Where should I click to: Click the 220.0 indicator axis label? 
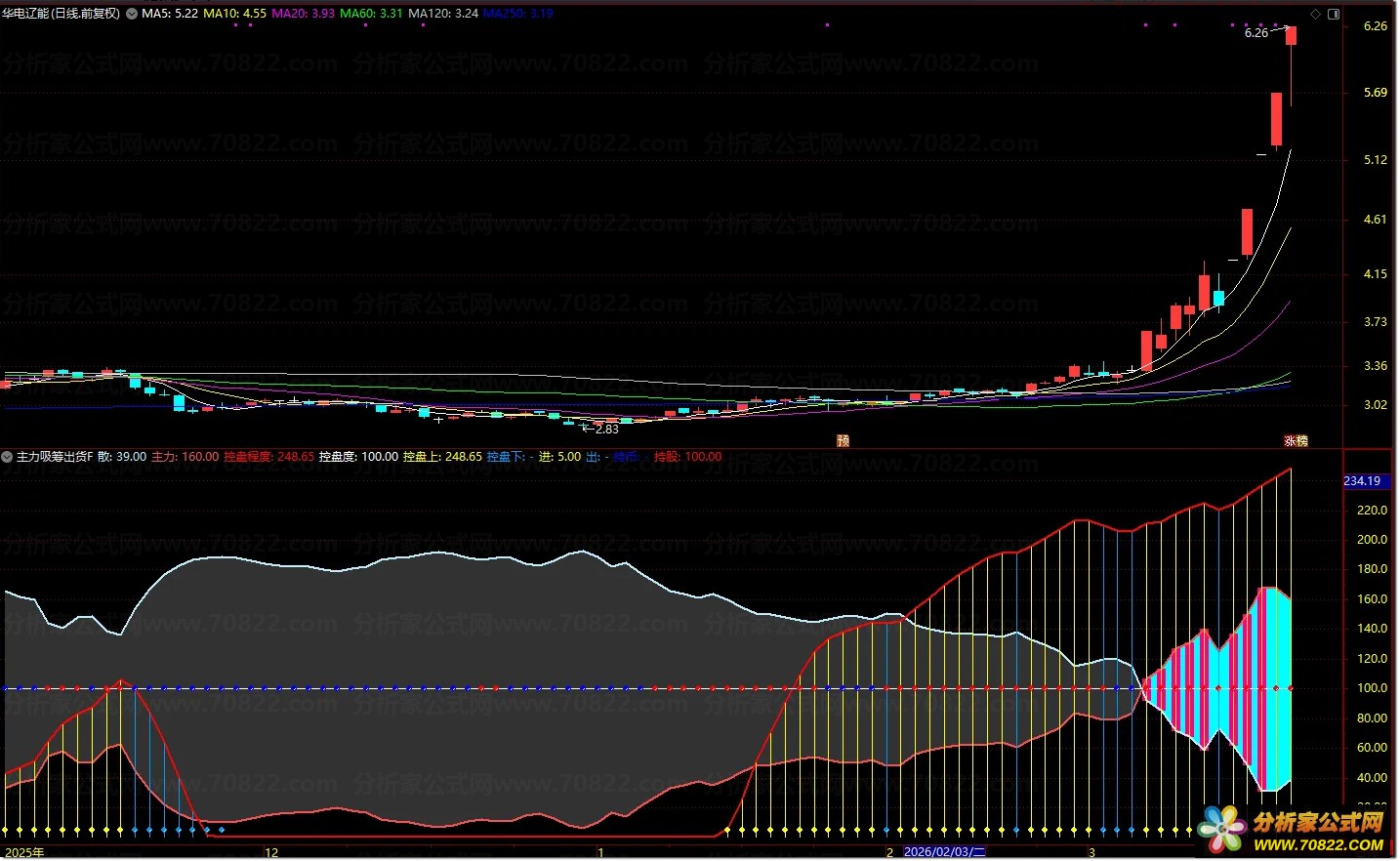[x=1372, y=511]
